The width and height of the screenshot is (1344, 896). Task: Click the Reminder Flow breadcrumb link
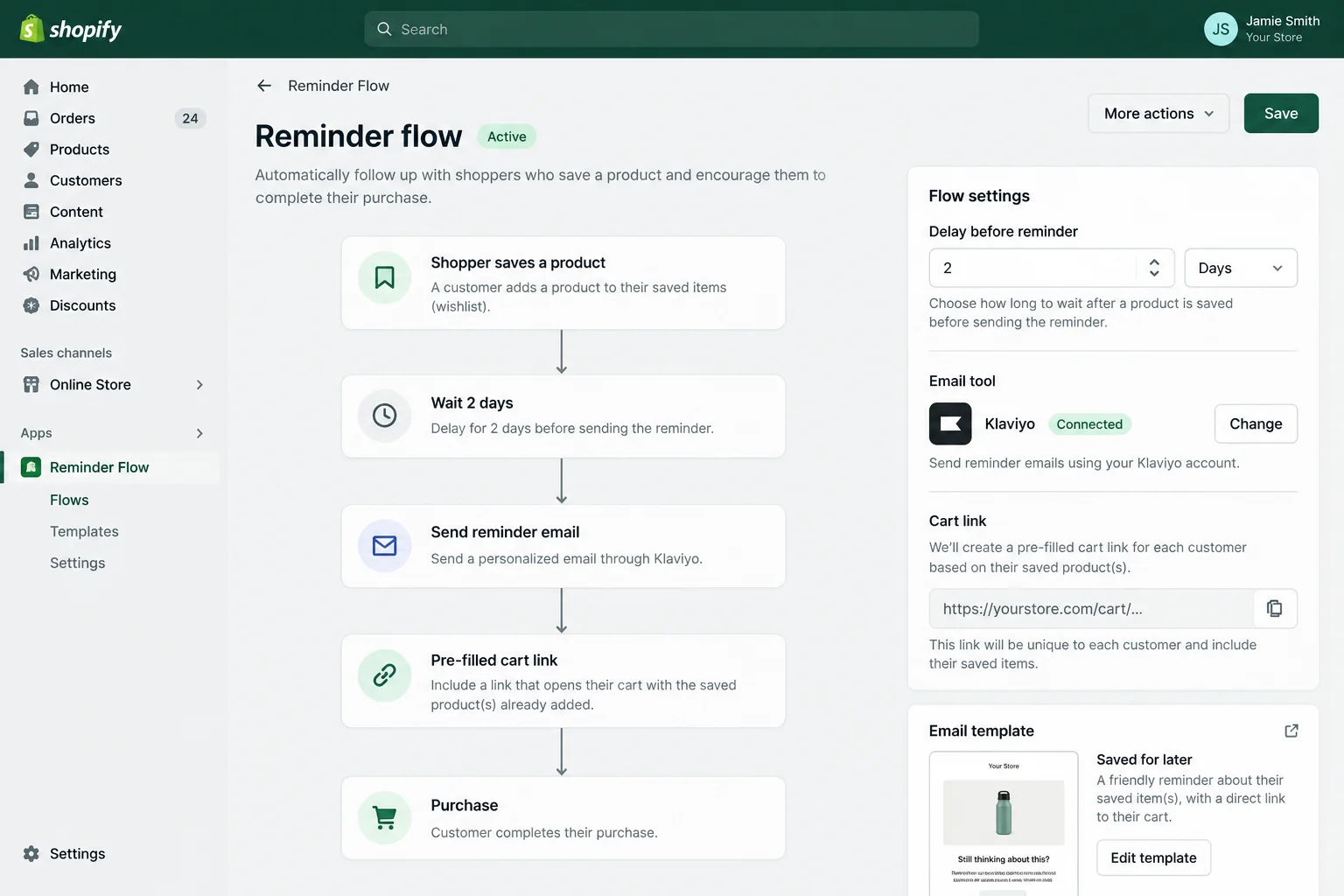coord(339,86)
